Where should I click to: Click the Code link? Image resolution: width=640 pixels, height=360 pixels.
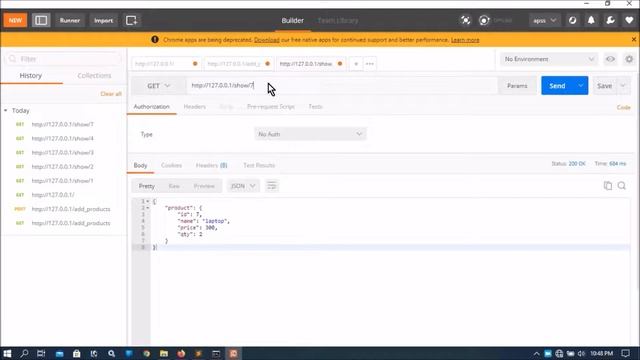click(623, 107)
